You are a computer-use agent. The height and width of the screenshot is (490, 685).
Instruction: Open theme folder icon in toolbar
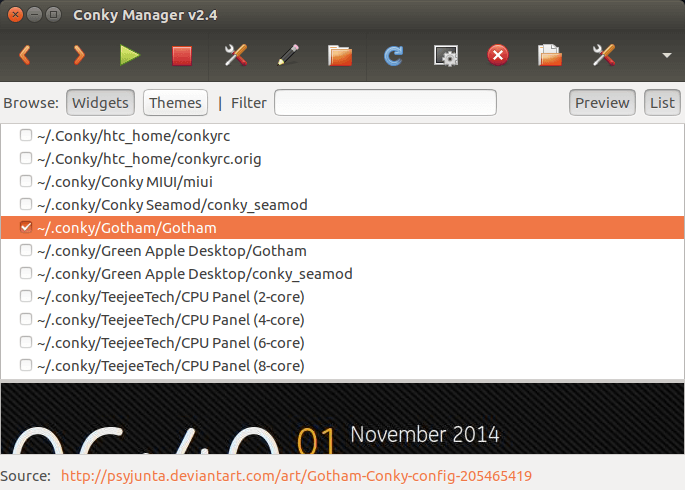[x=341, y=56]
